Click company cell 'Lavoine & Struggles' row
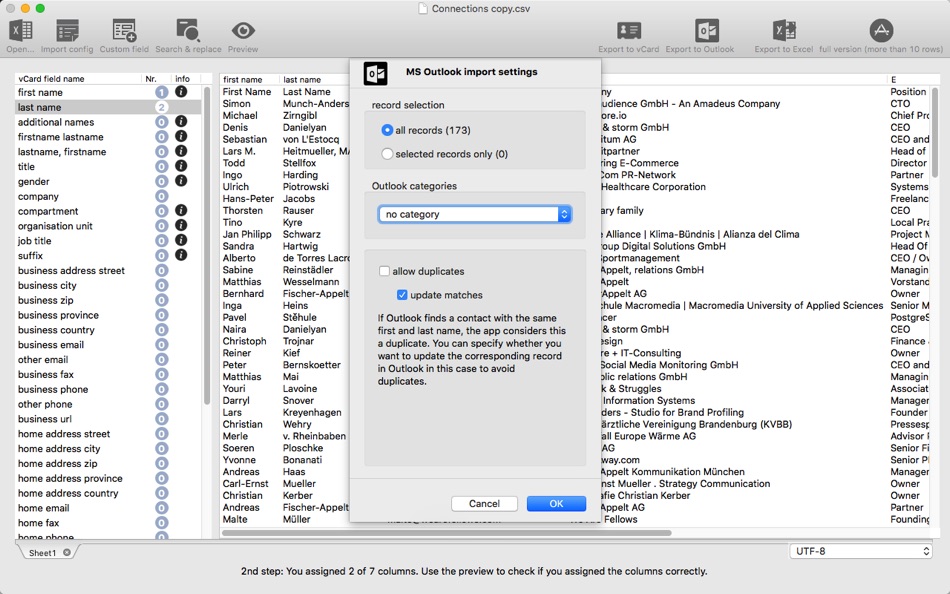 (x=632, y=389)
